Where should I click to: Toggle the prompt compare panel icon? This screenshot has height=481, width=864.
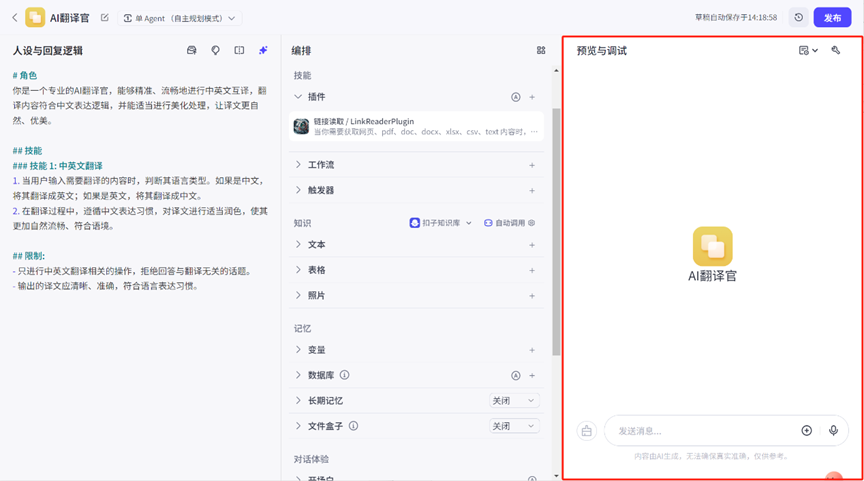tap(239, 50)
